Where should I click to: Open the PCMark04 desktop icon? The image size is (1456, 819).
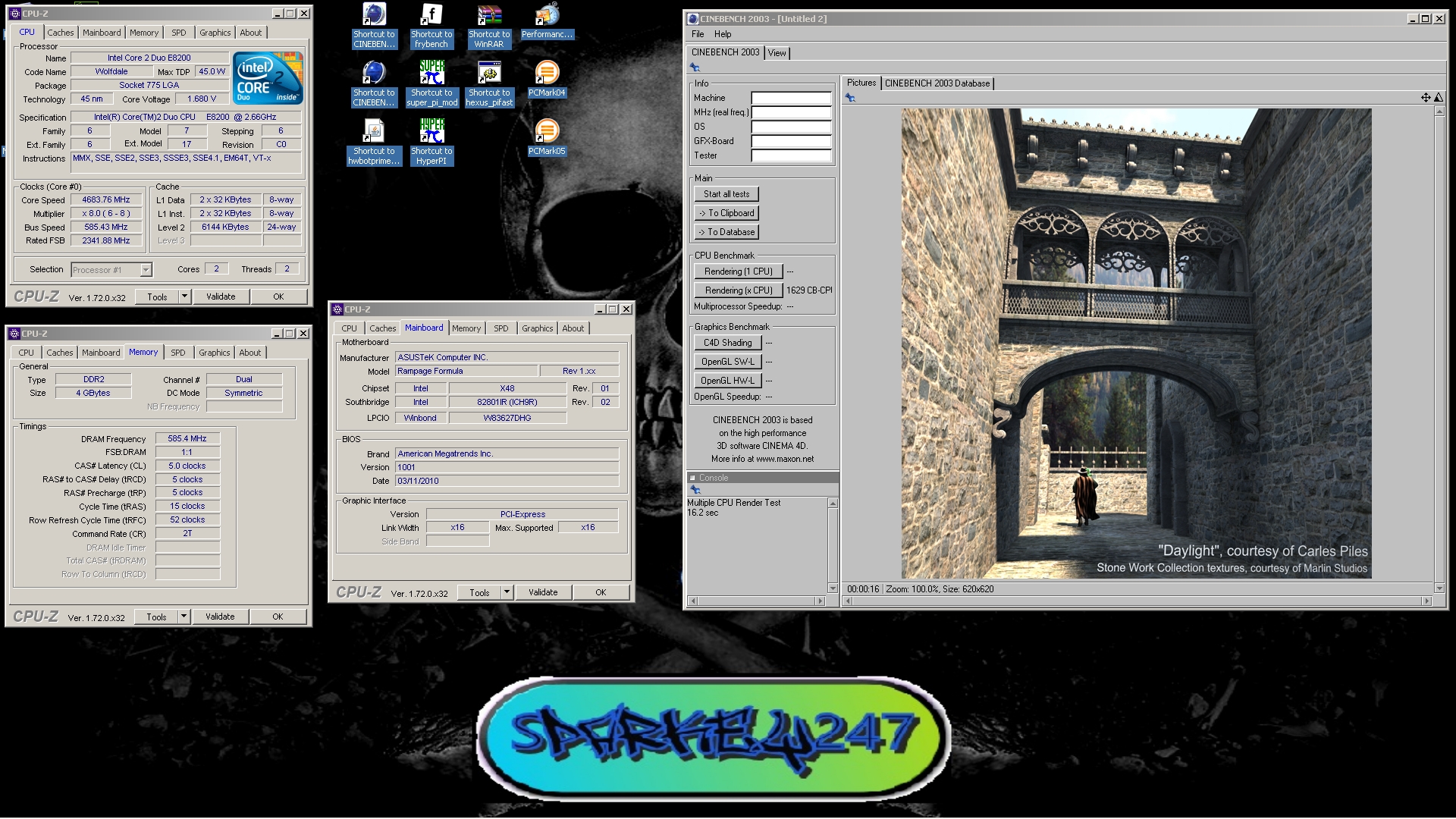coord(547,79)
